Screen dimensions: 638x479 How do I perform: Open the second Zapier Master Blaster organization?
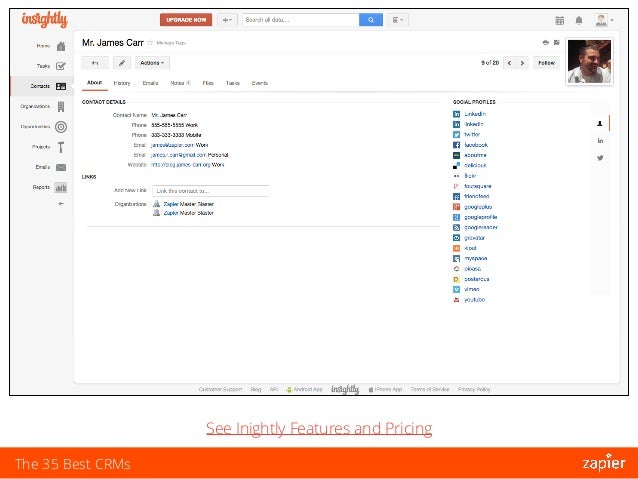(188, 213)
